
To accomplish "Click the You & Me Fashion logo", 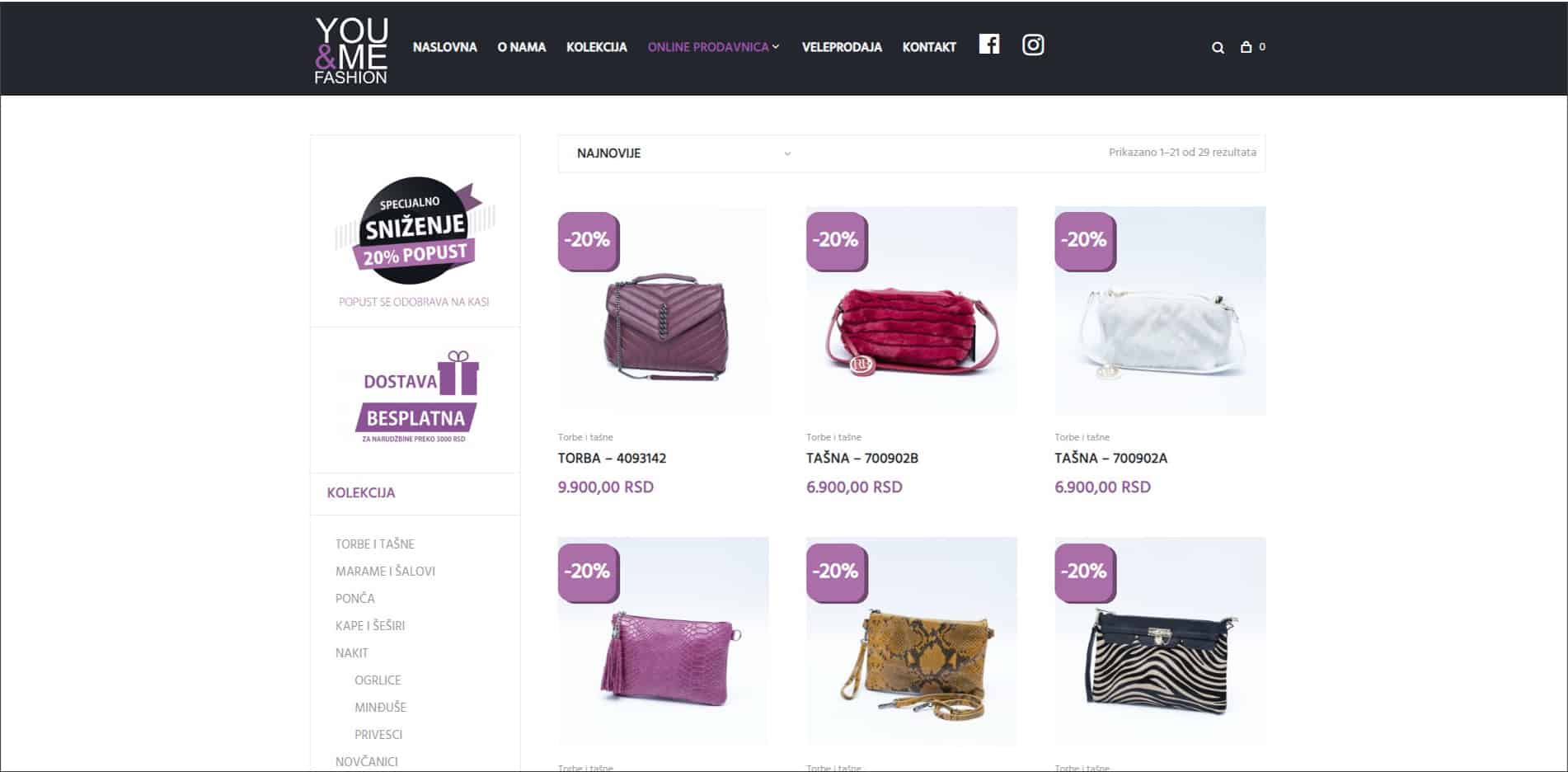I will click(351, 49).
